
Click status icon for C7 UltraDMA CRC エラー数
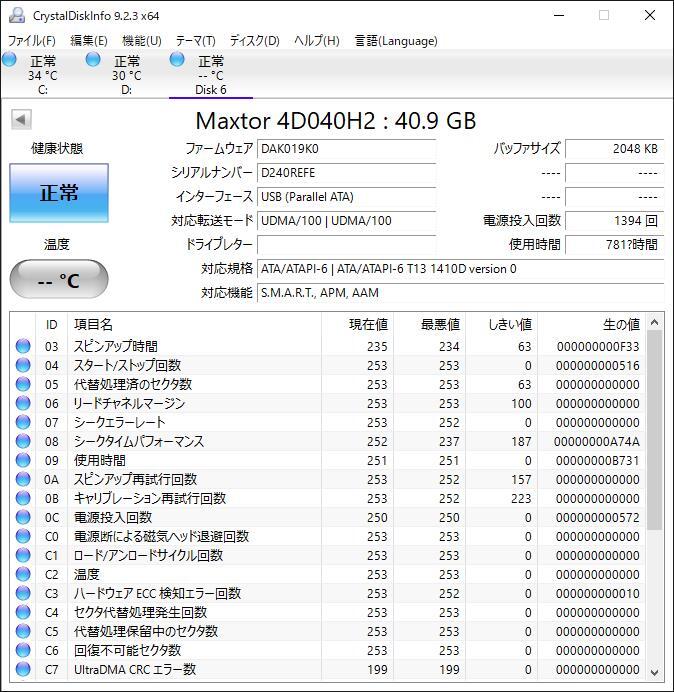23,669
